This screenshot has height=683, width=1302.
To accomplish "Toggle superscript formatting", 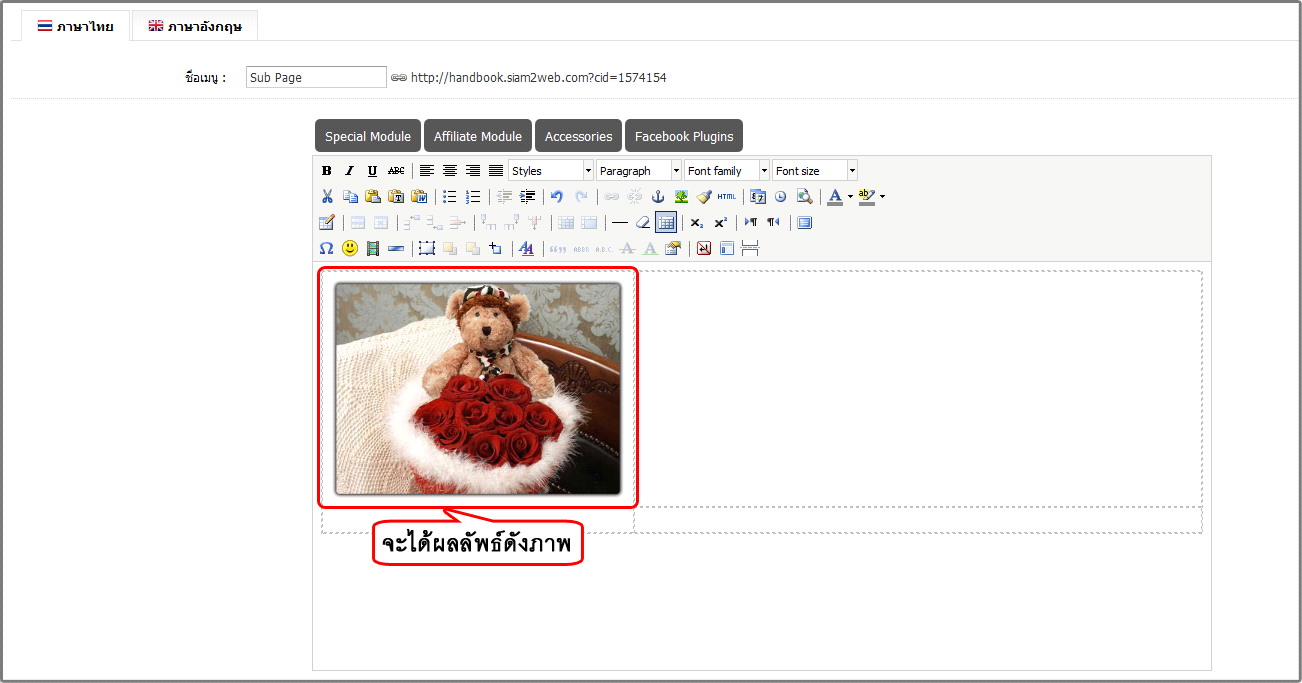I will pos(720,222).
